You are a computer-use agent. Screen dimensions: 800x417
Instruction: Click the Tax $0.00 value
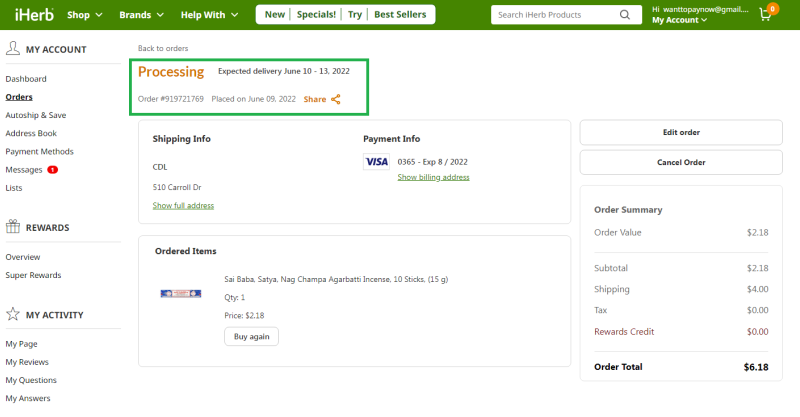(x=758, y=310)
